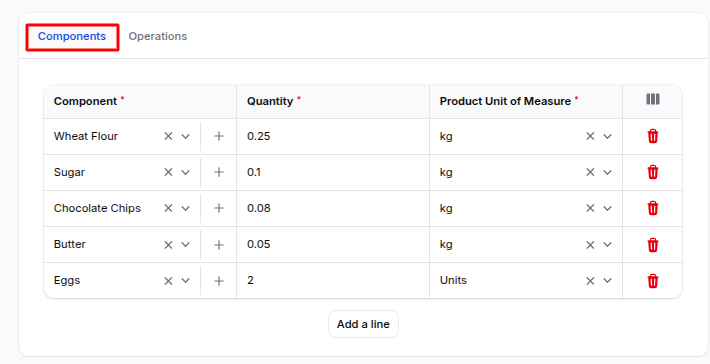
Task: Expand the Wheat Flour component dropdown
Action: (x=185, y=136)
